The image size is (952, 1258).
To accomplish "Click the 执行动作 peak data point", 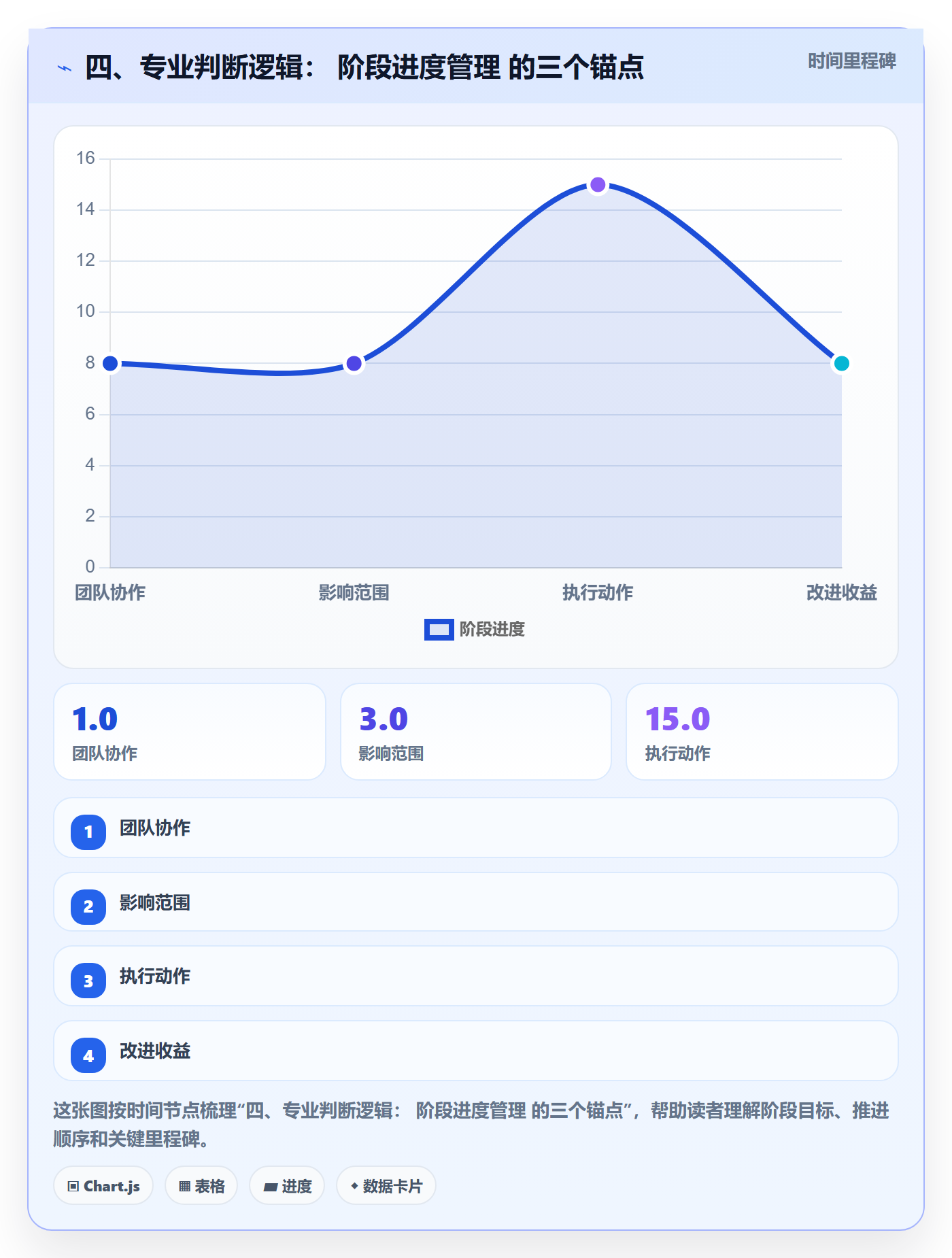I will pos(598,184).
